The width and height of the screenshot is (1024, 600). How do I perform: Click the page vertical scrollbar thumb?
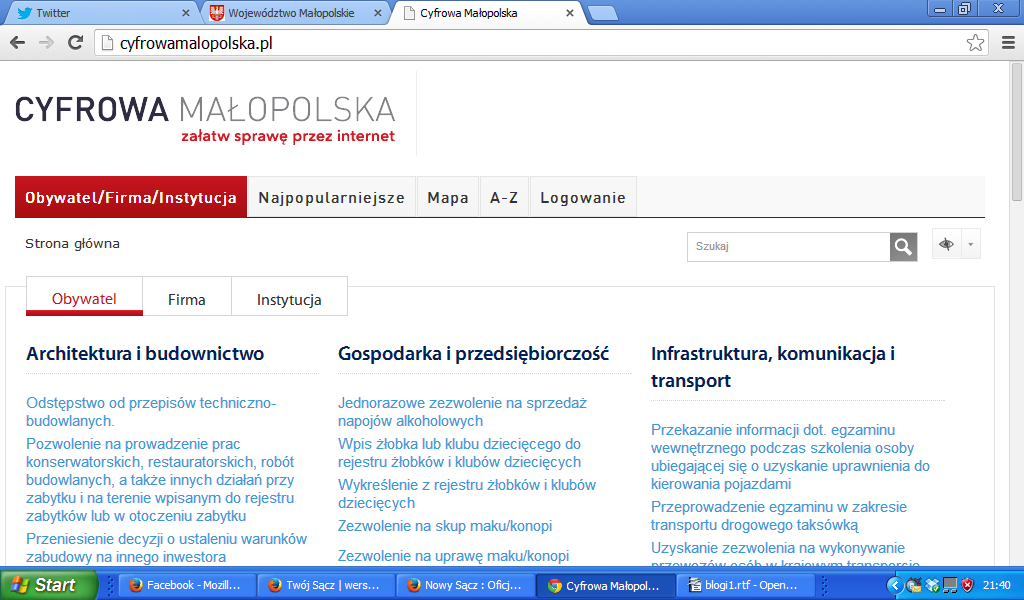[1017, 132]
